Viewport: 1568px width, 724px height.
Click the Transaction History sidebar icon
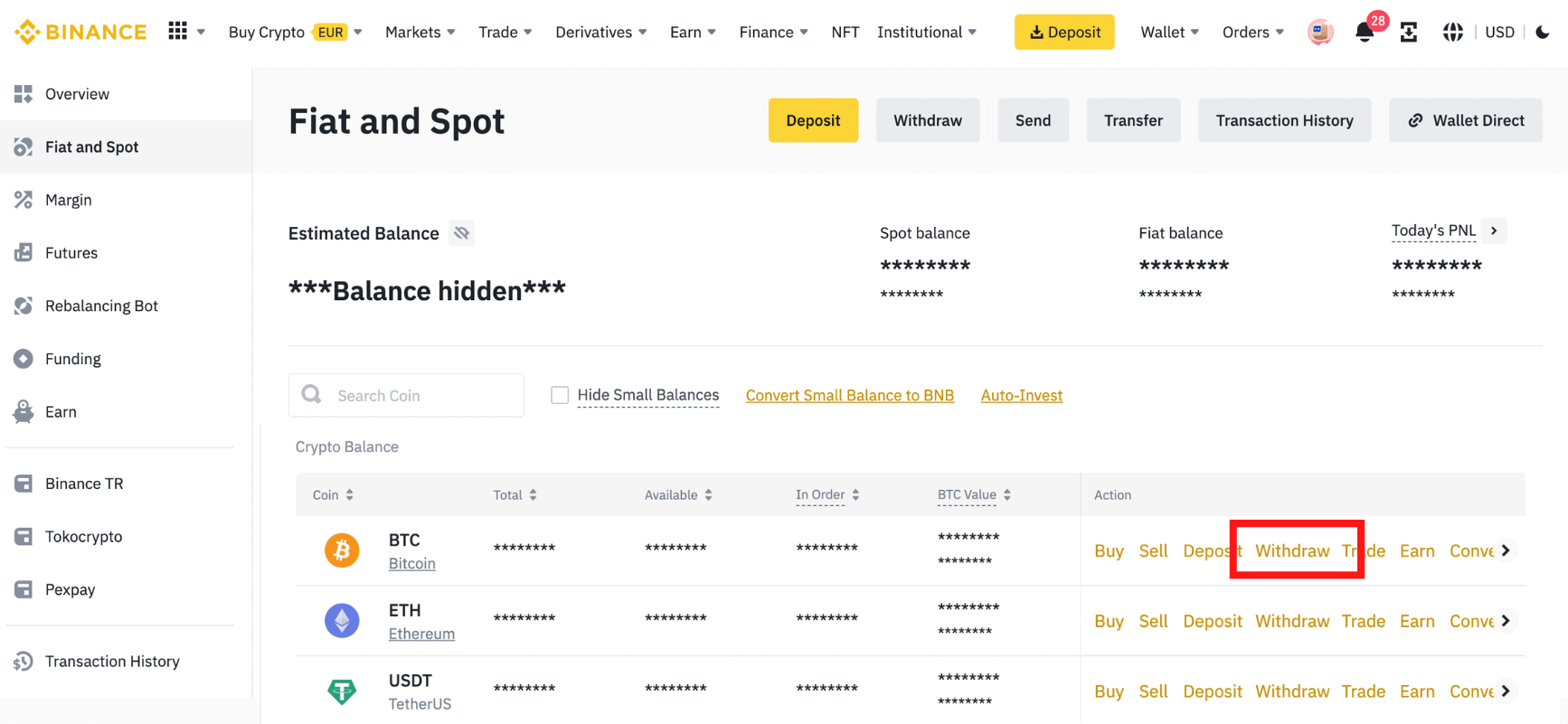pos(24,662)
